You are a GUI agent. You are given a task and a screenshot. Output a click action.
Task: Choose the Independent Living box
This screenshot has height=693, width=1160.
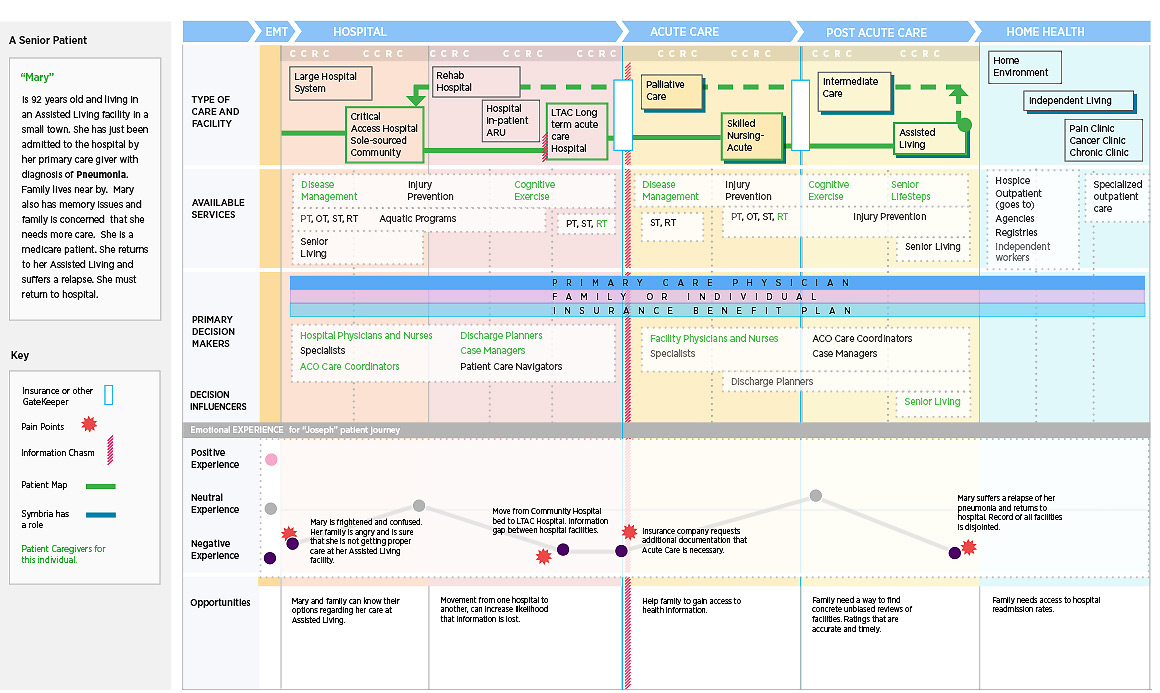coord(1081,101)
